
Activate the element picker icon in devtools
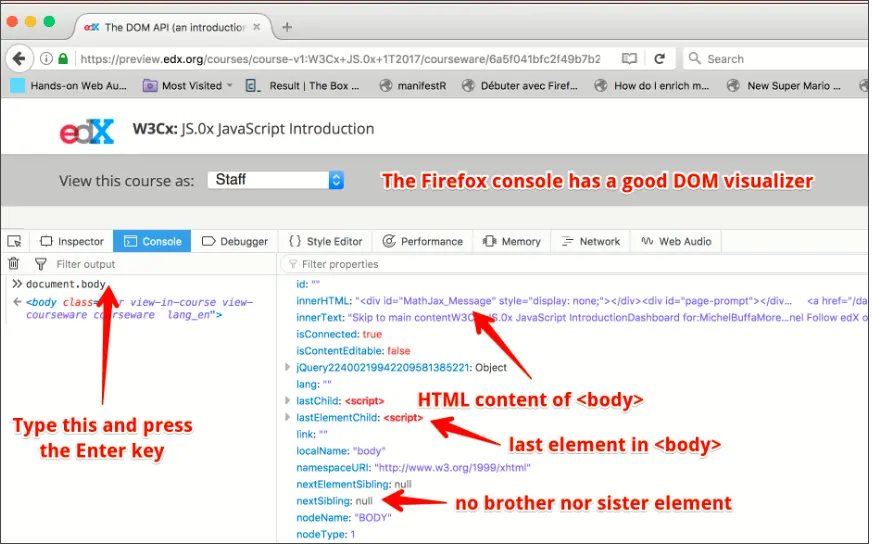pyautogui.click(x=14, y=241)
